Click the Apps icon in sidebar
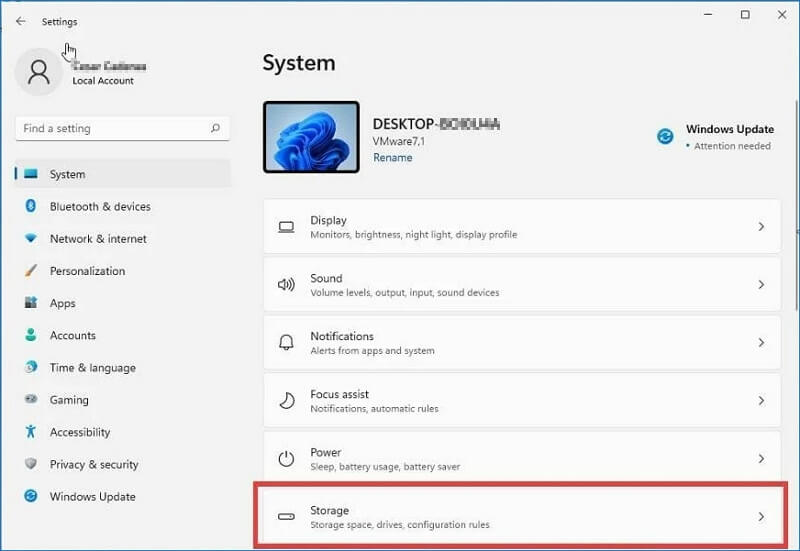This screenshot has width=800, height=551. tap(31, 303)
